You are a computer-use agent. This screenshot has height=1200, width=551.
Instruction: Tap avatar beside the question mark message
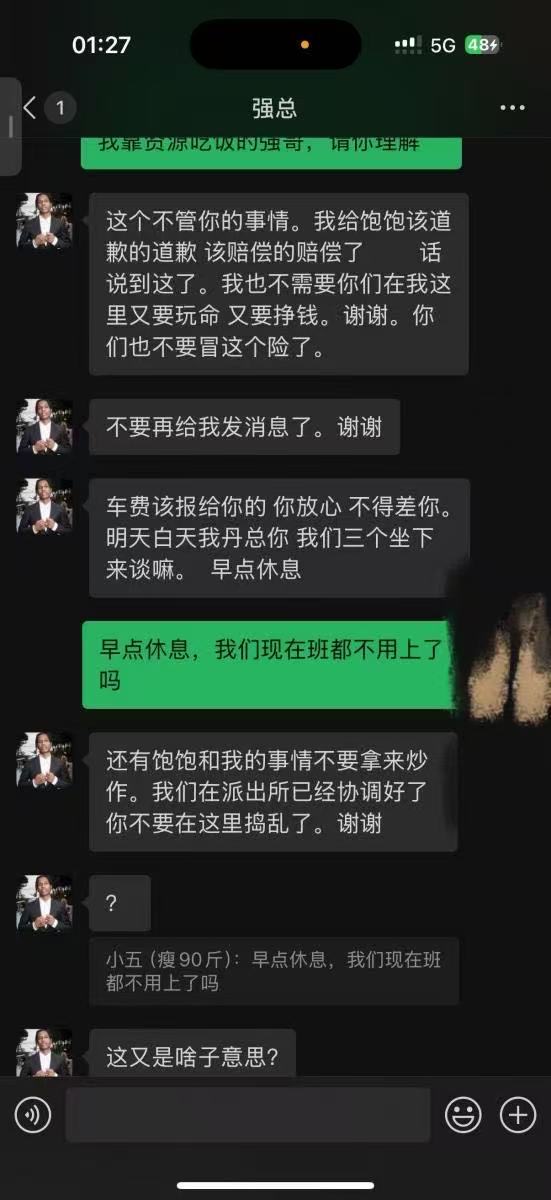click(44, 903)
